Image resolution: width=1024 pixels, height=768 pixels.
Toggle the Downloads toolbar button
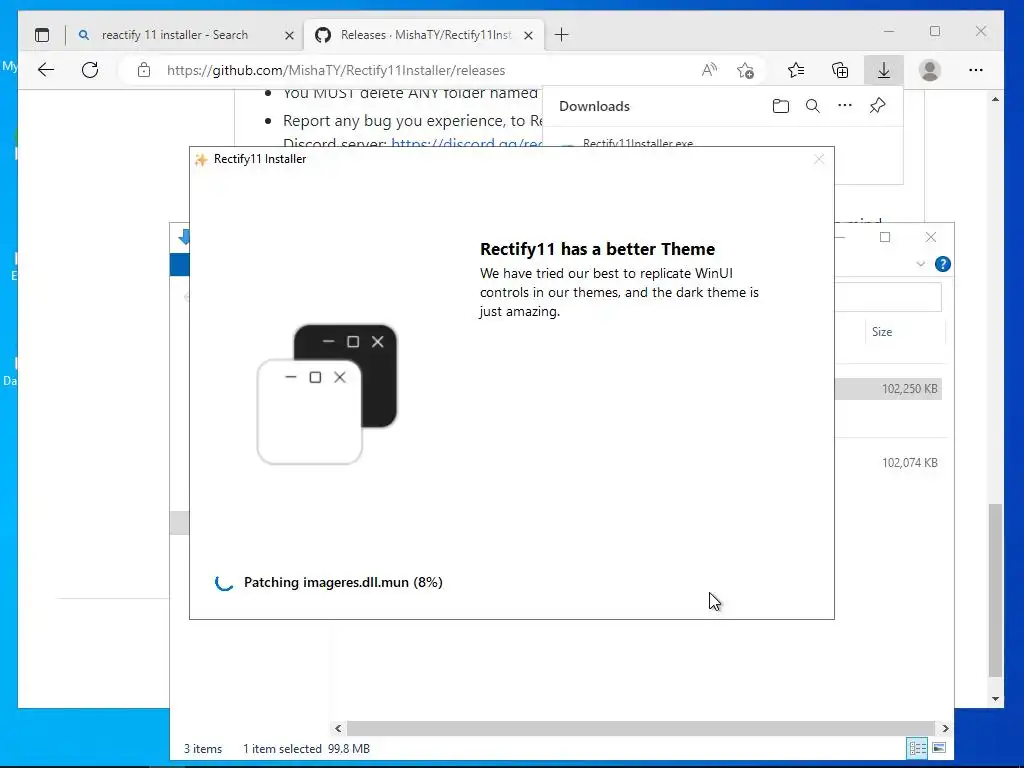coord(884,70)
